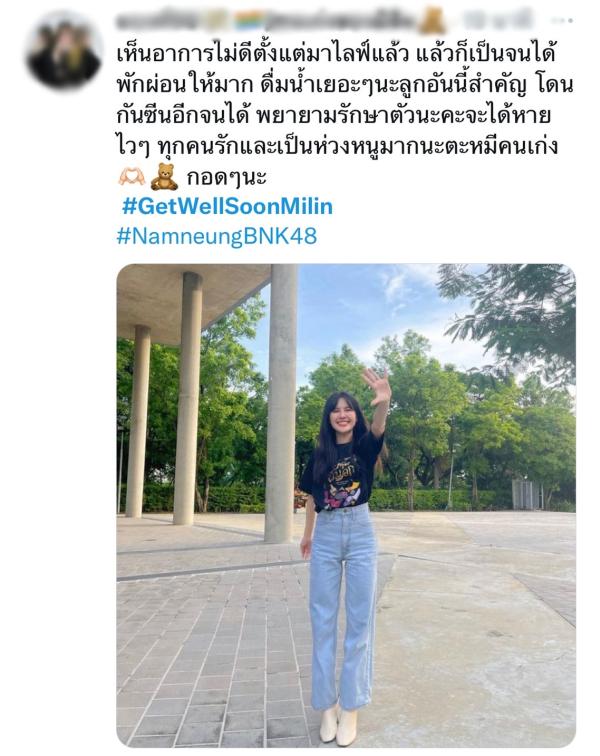This screenshot has width=600, height=756.
Task: Open the #NamneungBNK48 hashtag link
Action: click(217, 236)
